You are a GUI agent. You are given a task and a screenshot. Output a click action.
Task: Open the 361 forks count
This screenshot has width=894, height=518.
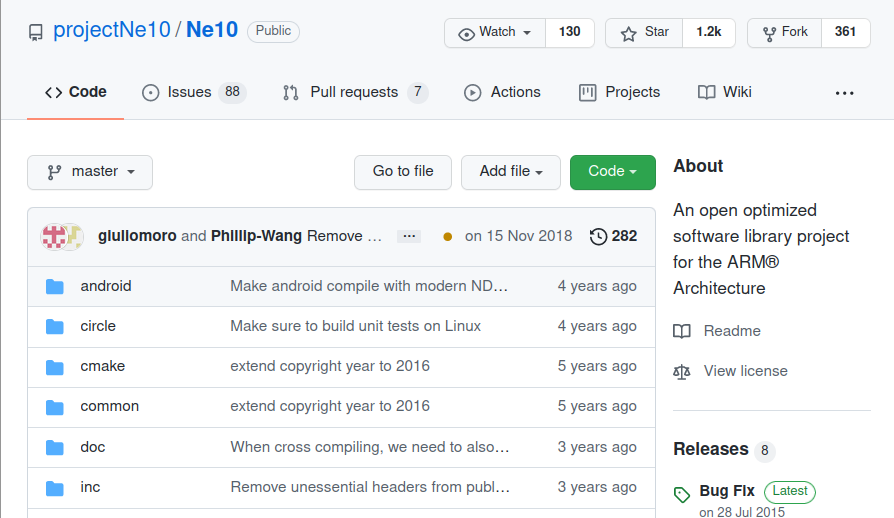coord(846,32)
